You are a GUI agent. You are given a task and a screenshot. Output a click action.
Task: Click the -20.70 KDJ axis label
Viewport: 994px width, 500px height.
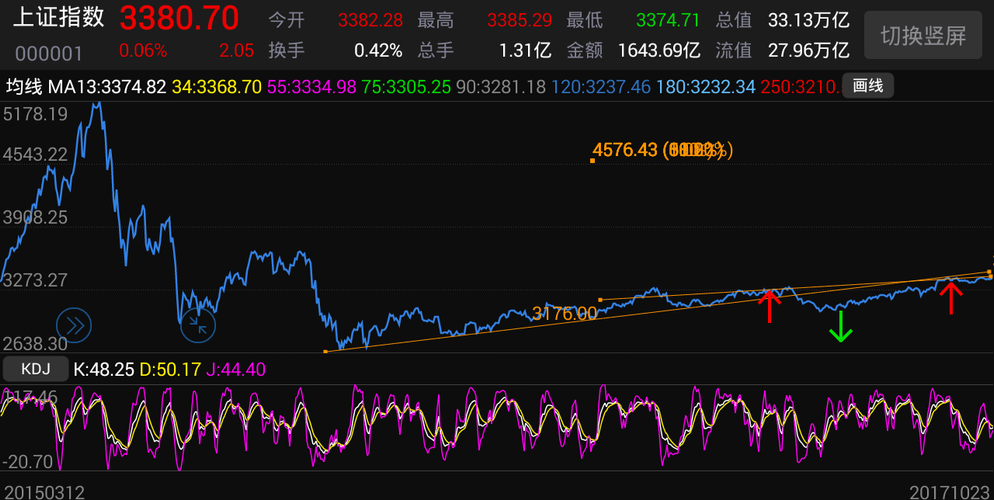point(29,461)
